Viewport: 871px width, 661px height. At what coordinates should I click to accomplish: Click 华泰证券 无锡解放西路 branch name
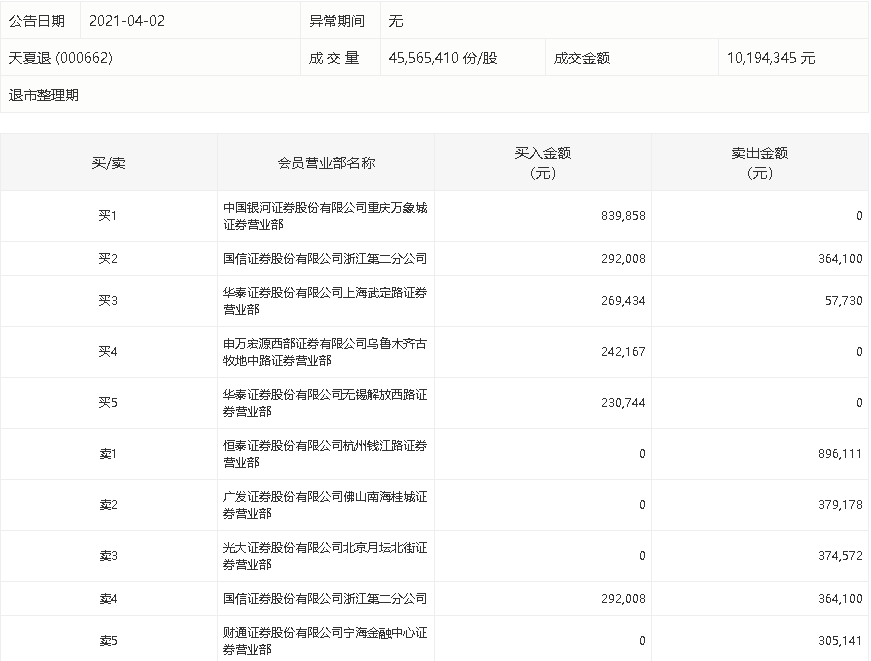pos(325,403)
